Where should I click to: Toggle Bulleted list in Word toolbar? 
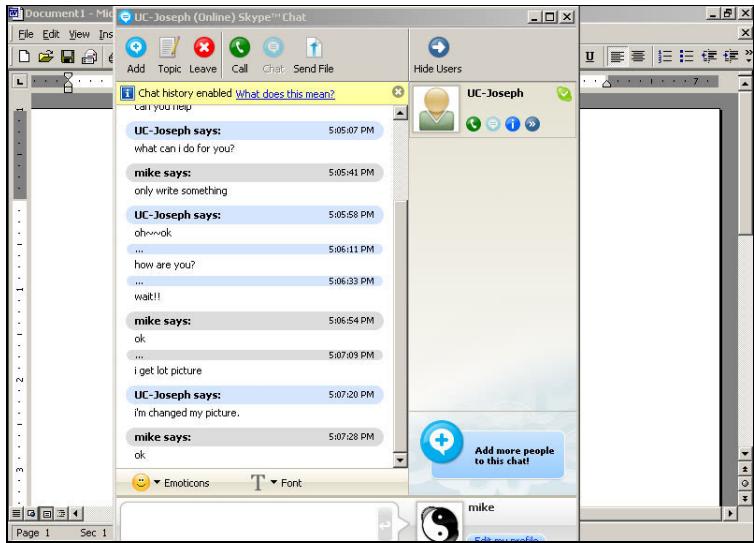point(686,57)
